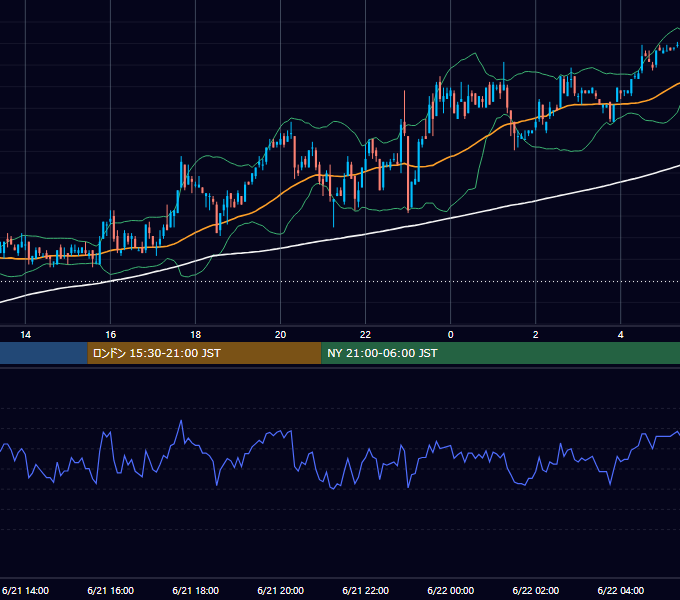This screenshot has width=680, height=600.
Task: Click the 18 hour axis label
Action: pyautogui.click(x=196, y=335)
